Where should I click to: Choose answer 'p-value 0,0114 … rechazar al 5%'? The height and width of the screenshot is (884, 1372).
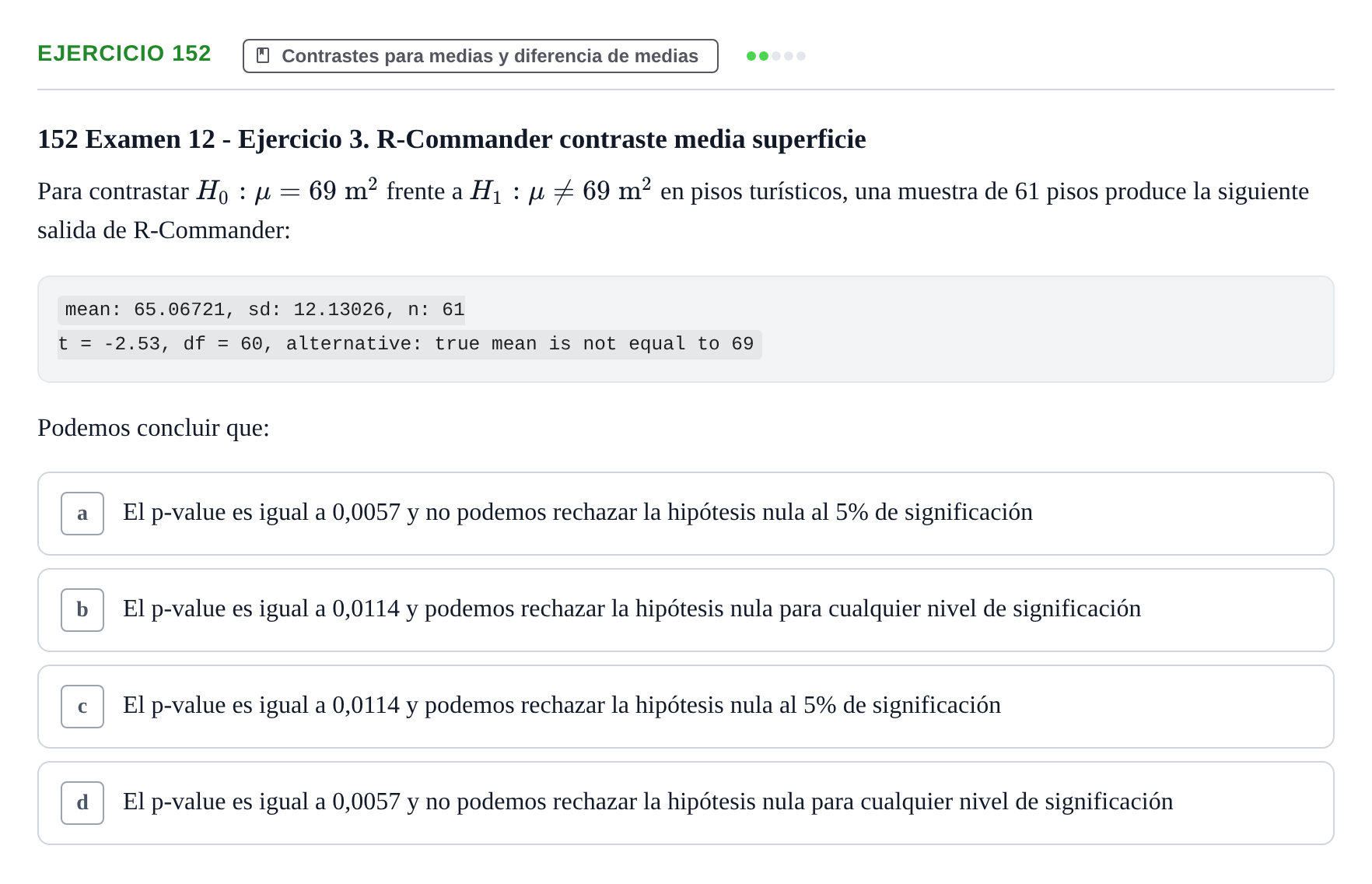(x=685, y=707)
